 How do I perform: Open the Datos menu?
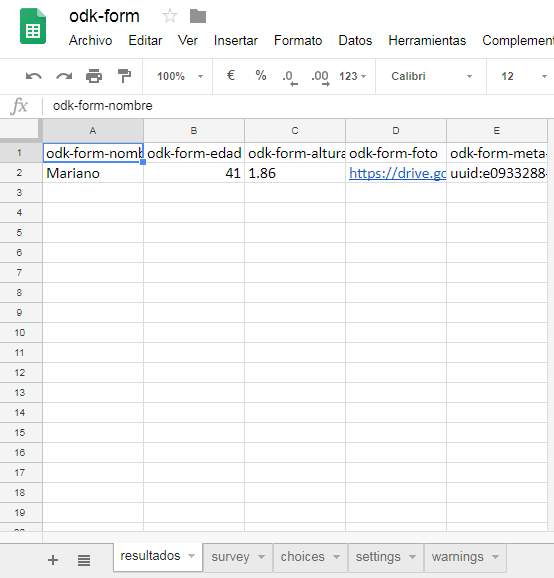pyautogui.click(x=355, y=40)
